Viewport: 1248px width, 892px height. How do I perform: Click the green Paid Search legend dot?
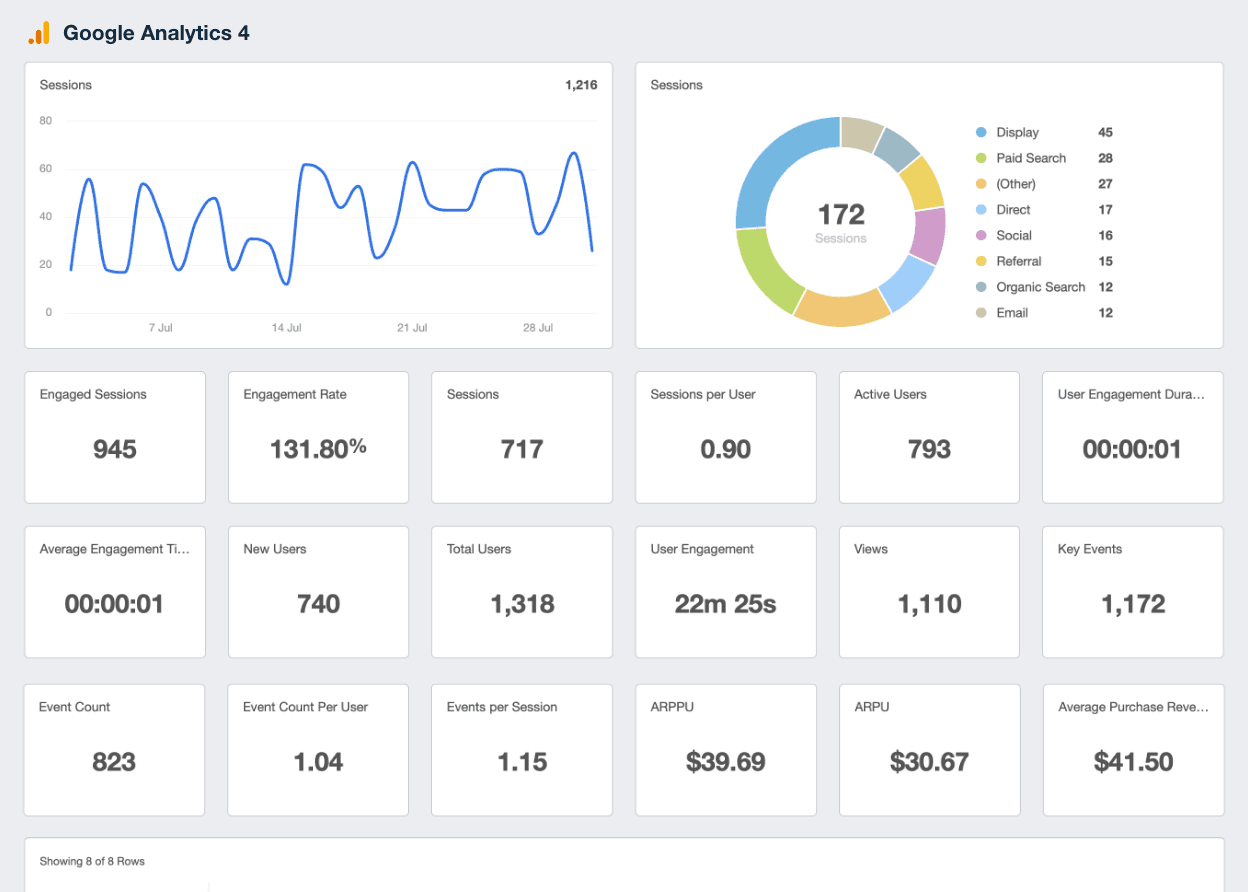click(x=981, y=158)
